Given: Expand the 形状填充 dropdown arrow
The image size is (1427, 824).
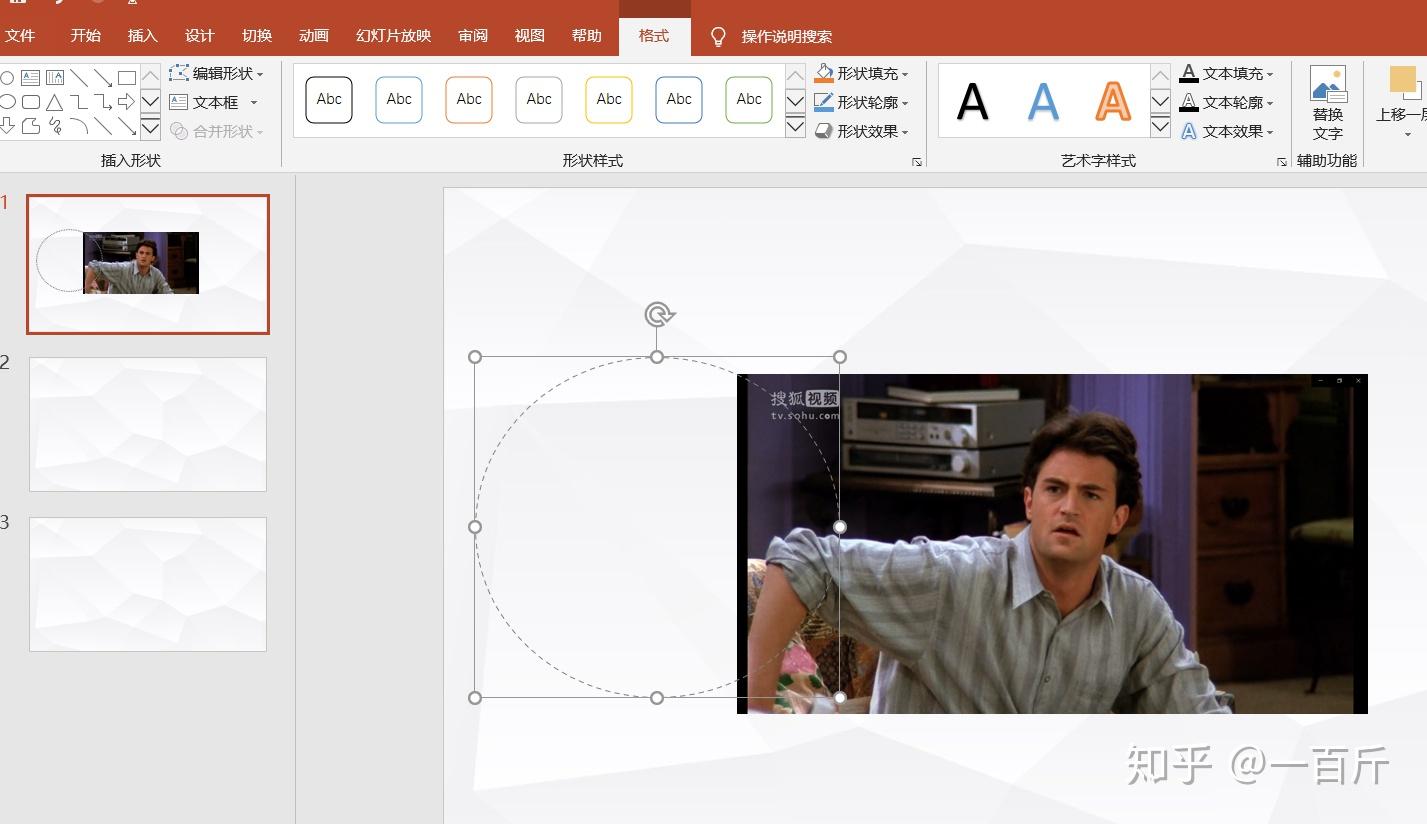Looking at the screenshot, I should pyautogui.click(x=905, y=74).
